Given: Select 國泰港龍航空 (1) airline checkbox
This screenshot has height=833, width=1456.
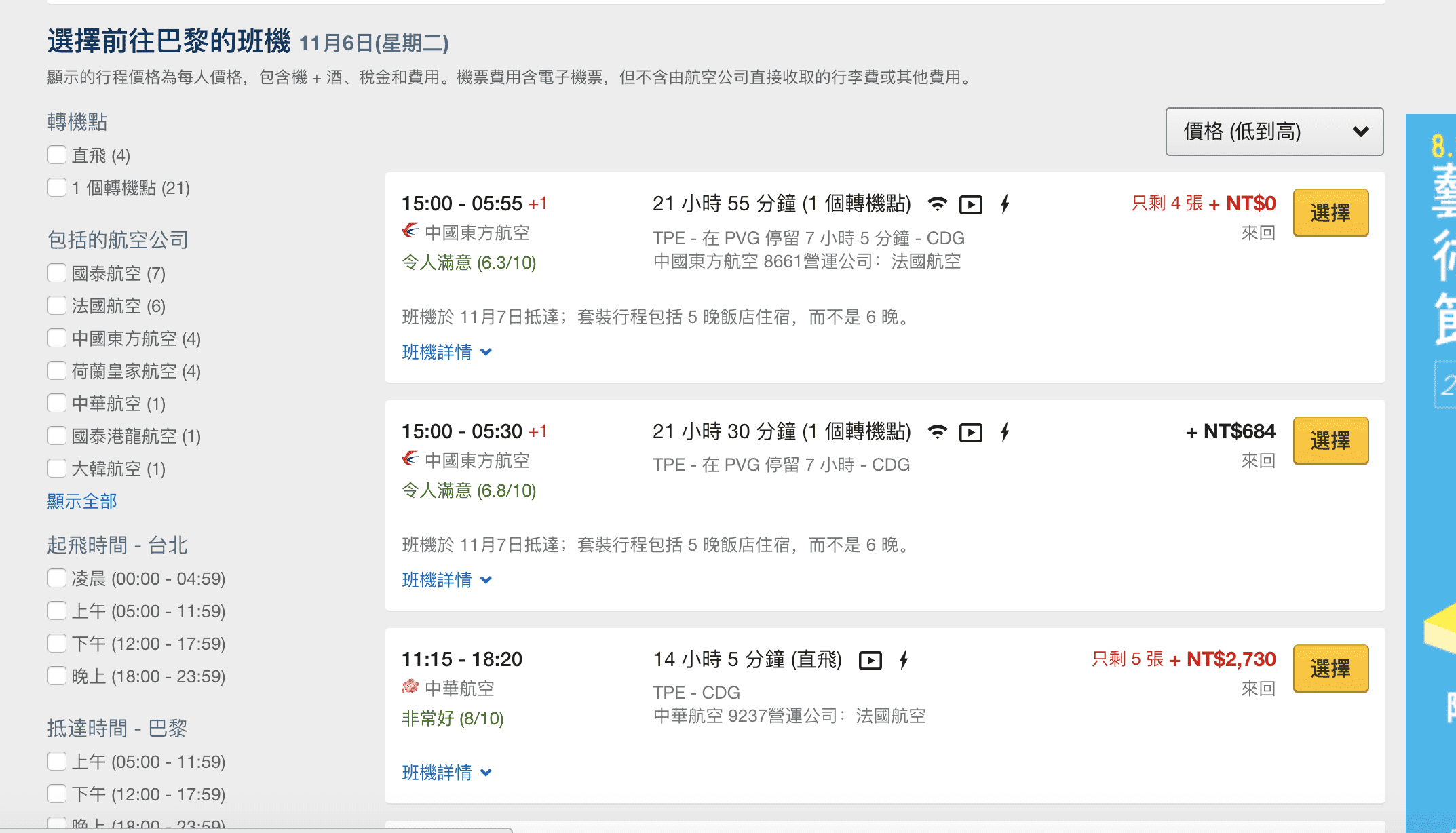Looking at the screenshot, I should 57,435.
